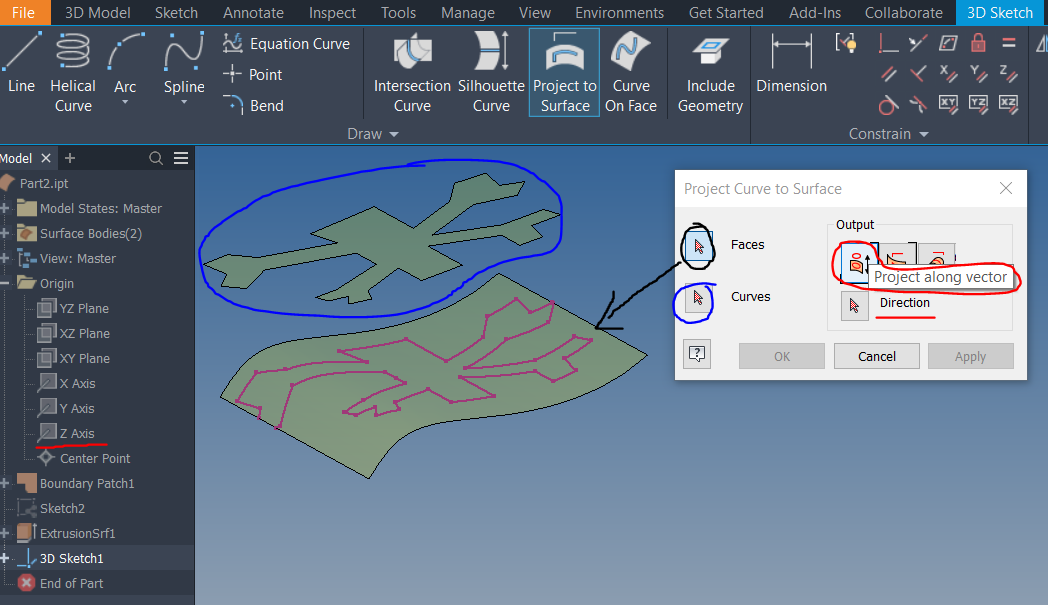Switch to the Annotate ribbon tab
Image resolution: width=1048 pixels, height=605 pixels.
coord(253,12)
